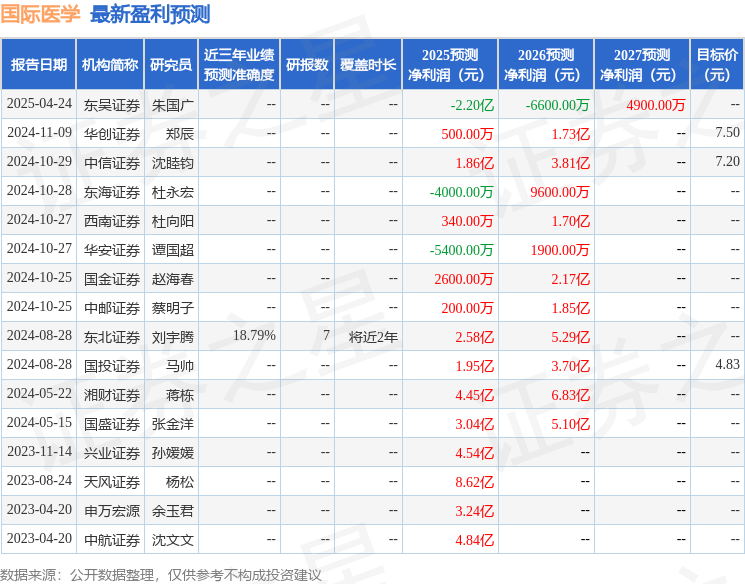Click the 研究员 column header
This screenshot has height=584, width=745.
(171, 65)
